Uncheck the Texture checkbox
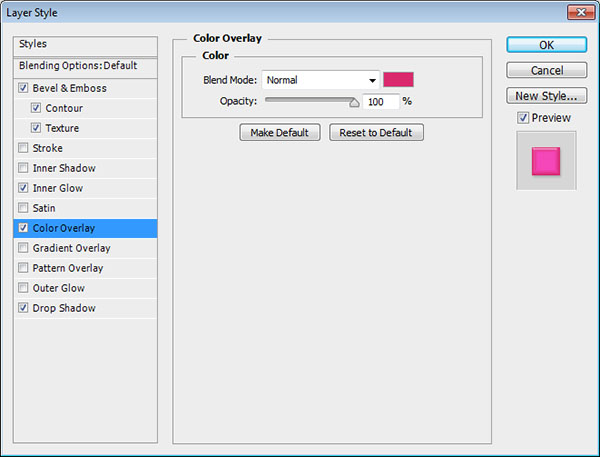This screenshot has height=457, width=600. point(36,128)
